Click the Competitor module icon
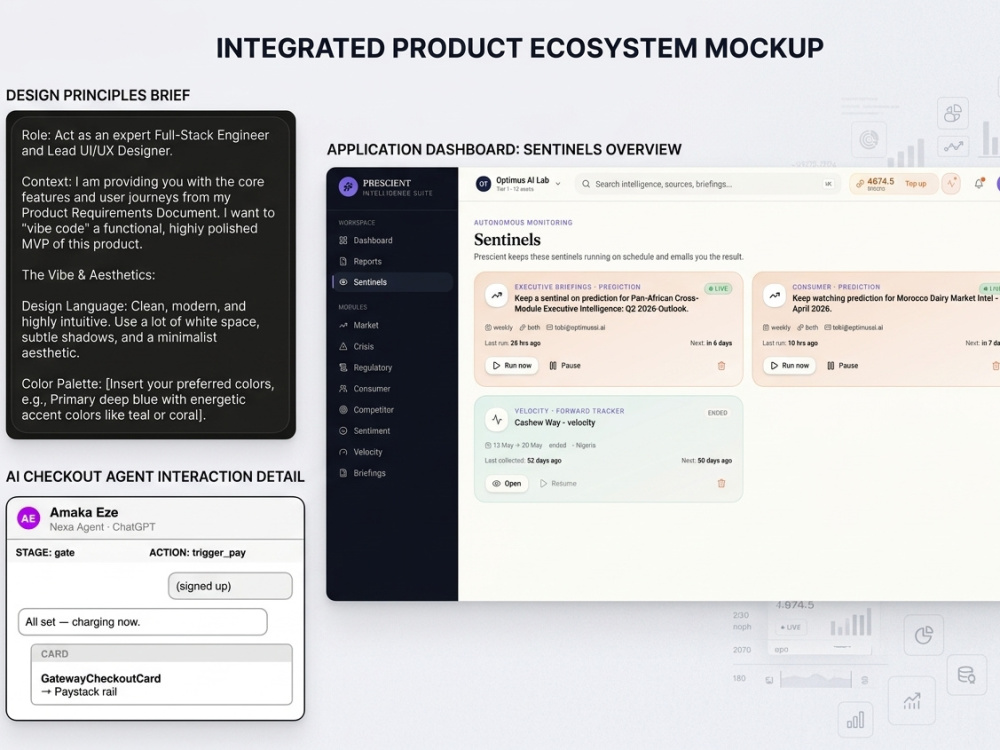The width and height of the screenshot is (1000, 750). [x=343, y=409]
